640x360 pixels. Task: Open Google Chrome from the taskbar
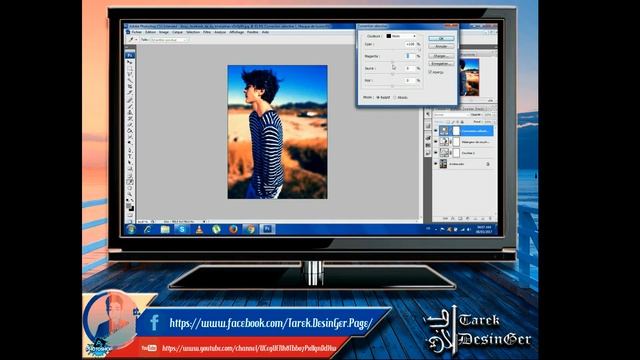pos(251,229)
